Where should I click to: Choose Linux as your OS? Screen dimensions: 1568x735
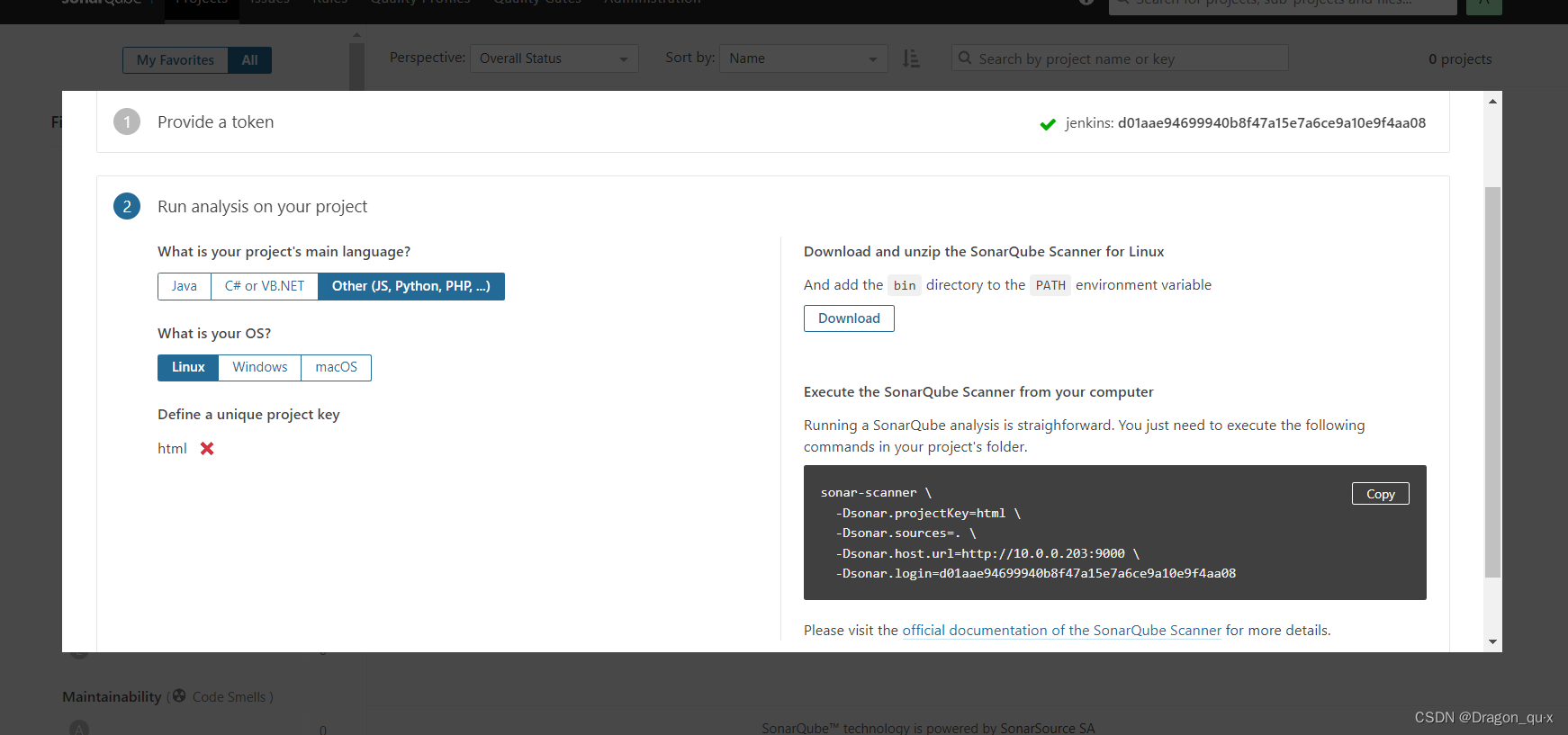(188, 367)
